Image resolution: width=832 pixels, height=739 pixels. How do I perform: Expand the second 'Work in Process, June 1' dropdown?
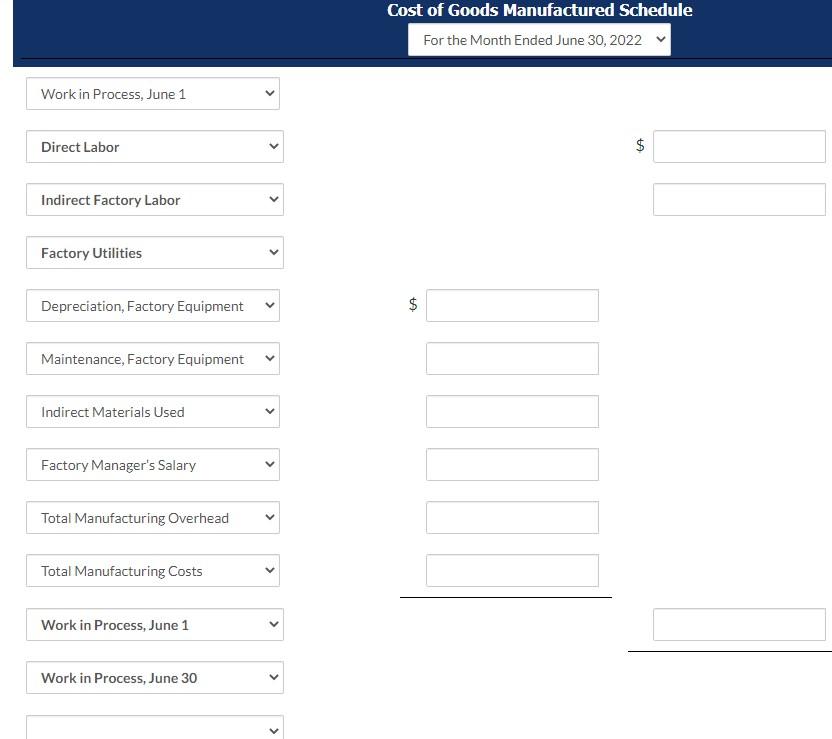coord(154,624)
